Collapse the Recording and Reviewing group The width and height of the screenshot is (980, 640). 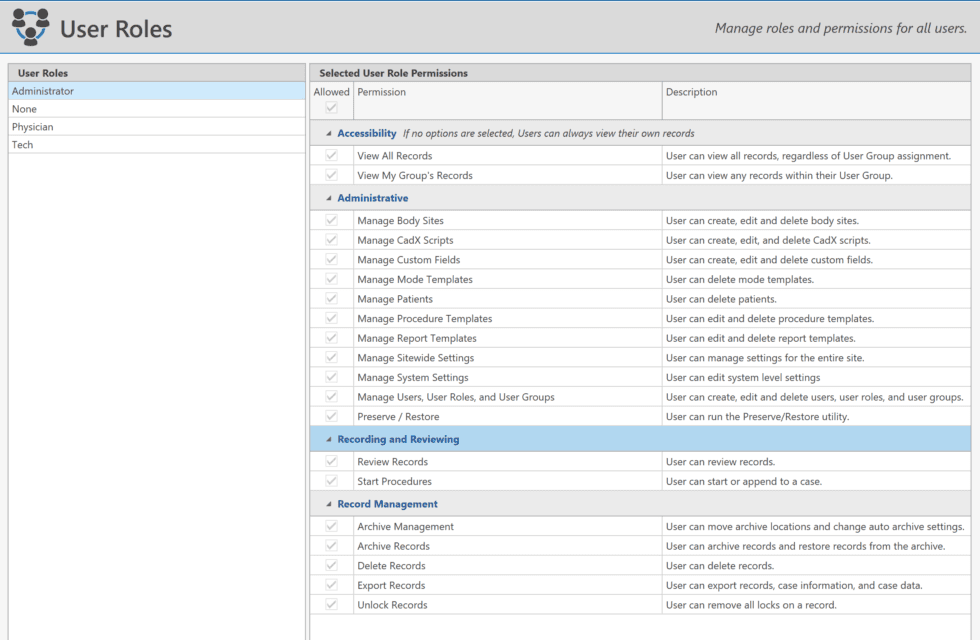pos(329,439)
